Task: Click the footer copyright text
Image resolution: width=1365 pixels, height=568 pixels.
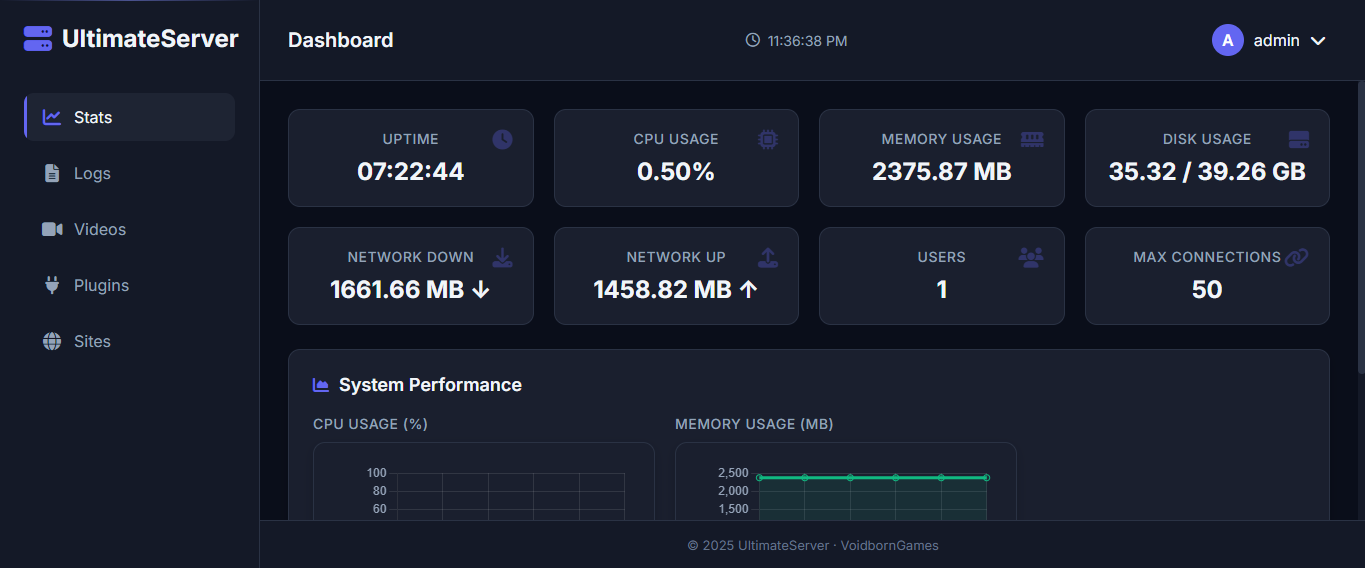Action: point(813,546)
